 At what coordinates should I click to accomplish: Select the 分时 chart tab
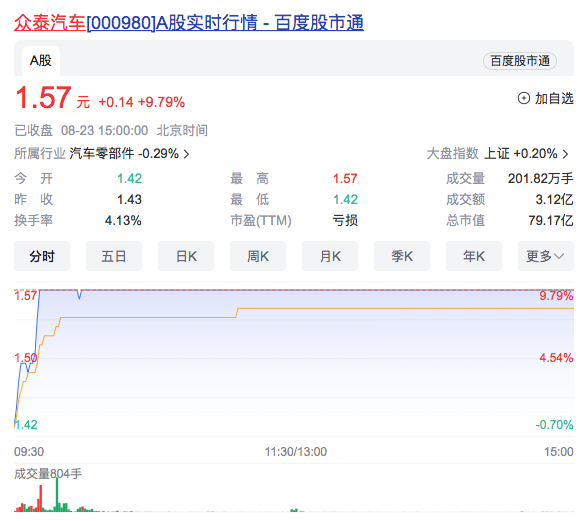pyautogui.click(x=42, y=256)
